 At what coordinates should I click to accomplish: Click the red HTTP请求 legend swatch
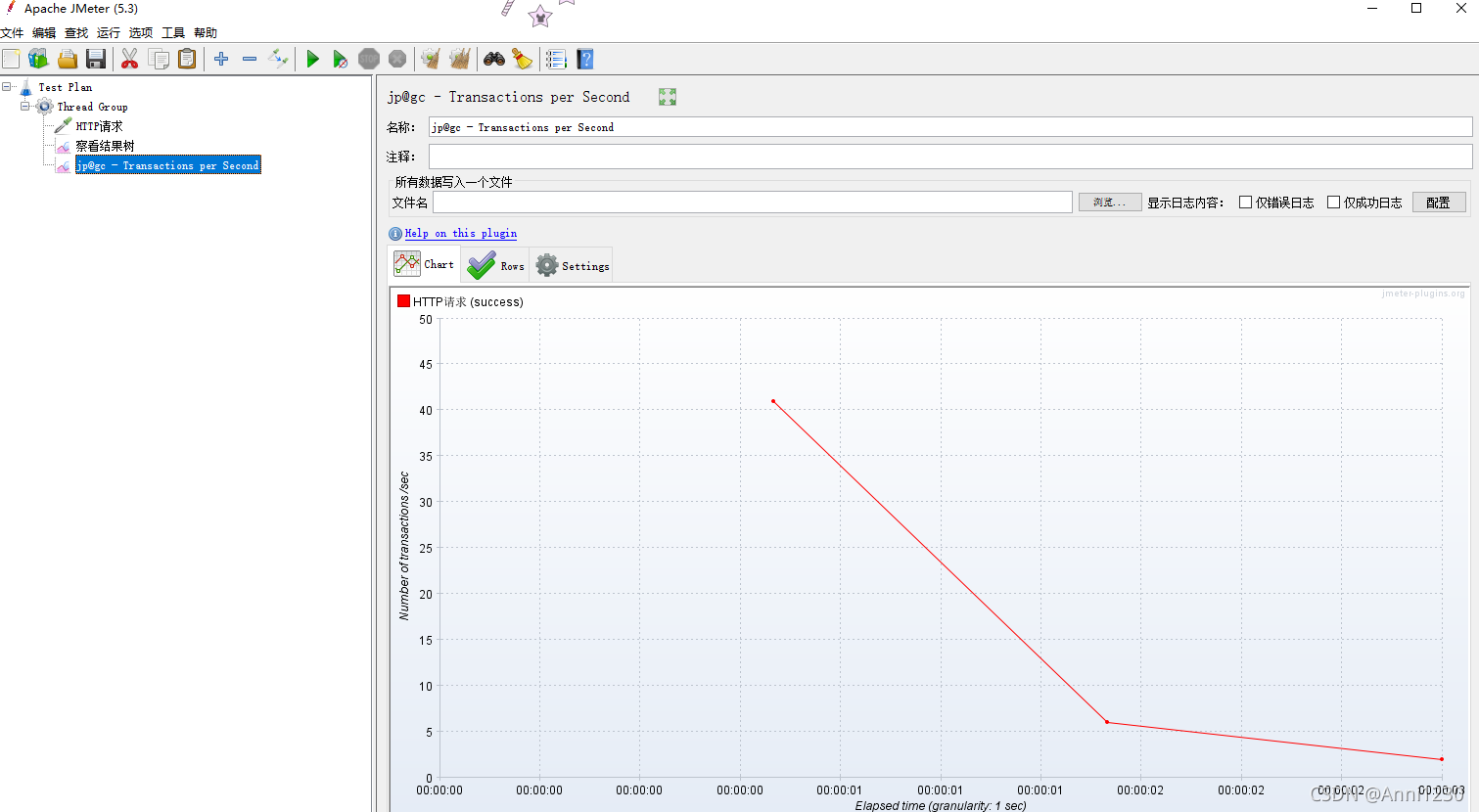pos(403,301)
